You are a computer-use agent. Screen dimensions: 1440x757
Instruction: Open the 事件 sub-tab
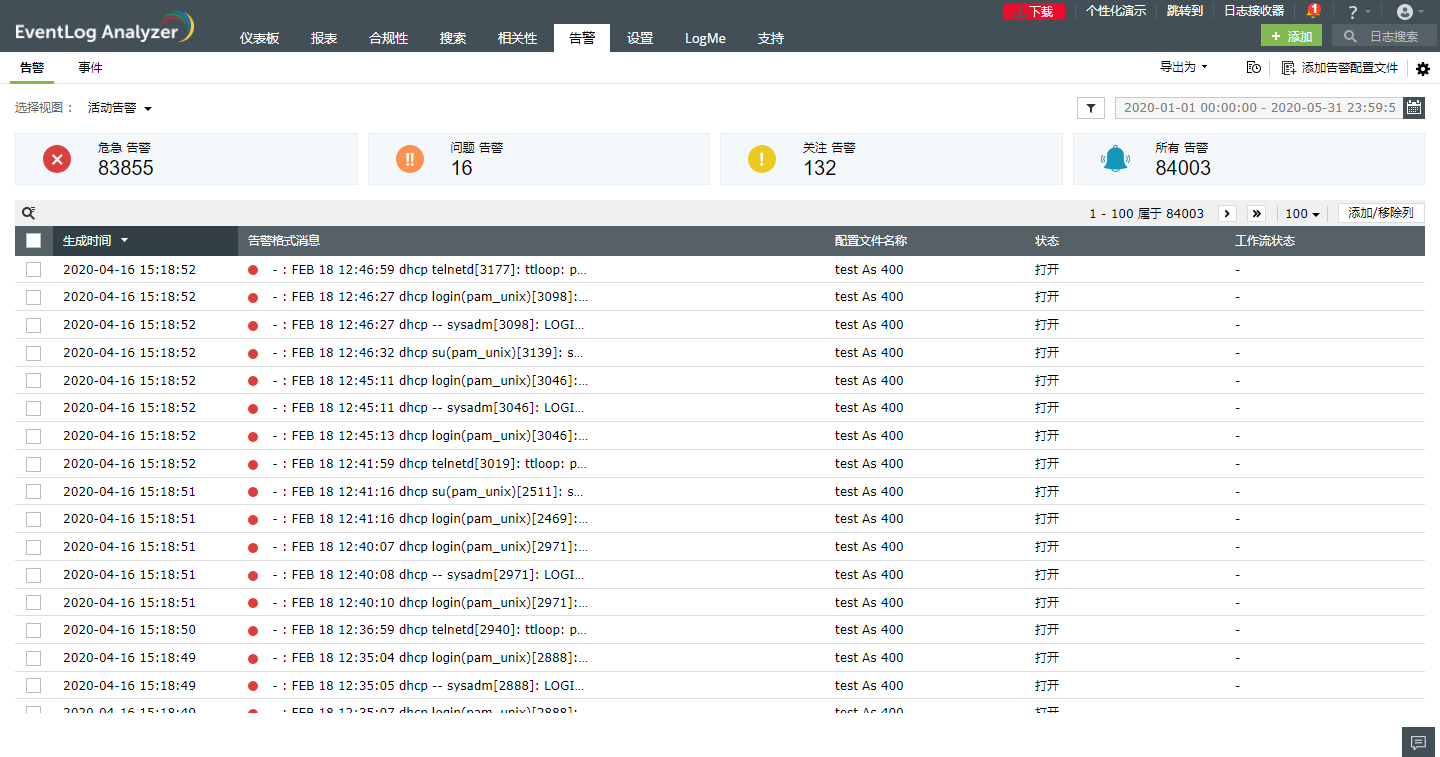(91, 68)
